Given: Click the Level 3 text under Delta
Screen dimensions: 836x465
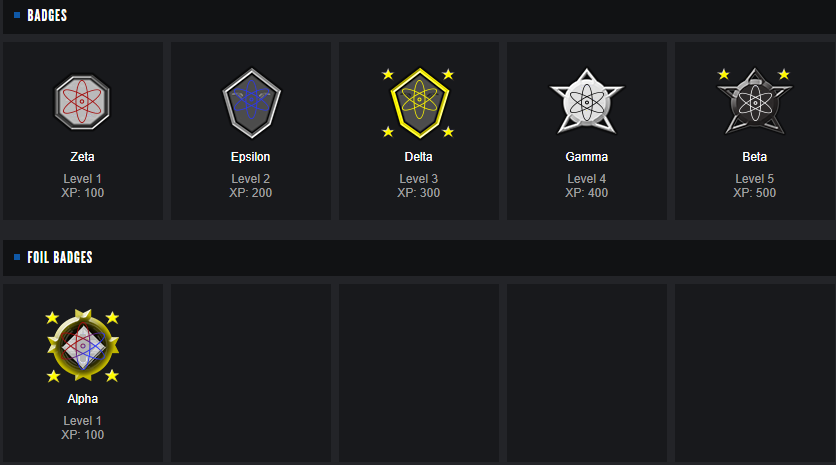Looking at the screenshot, I should pos(418,179).
